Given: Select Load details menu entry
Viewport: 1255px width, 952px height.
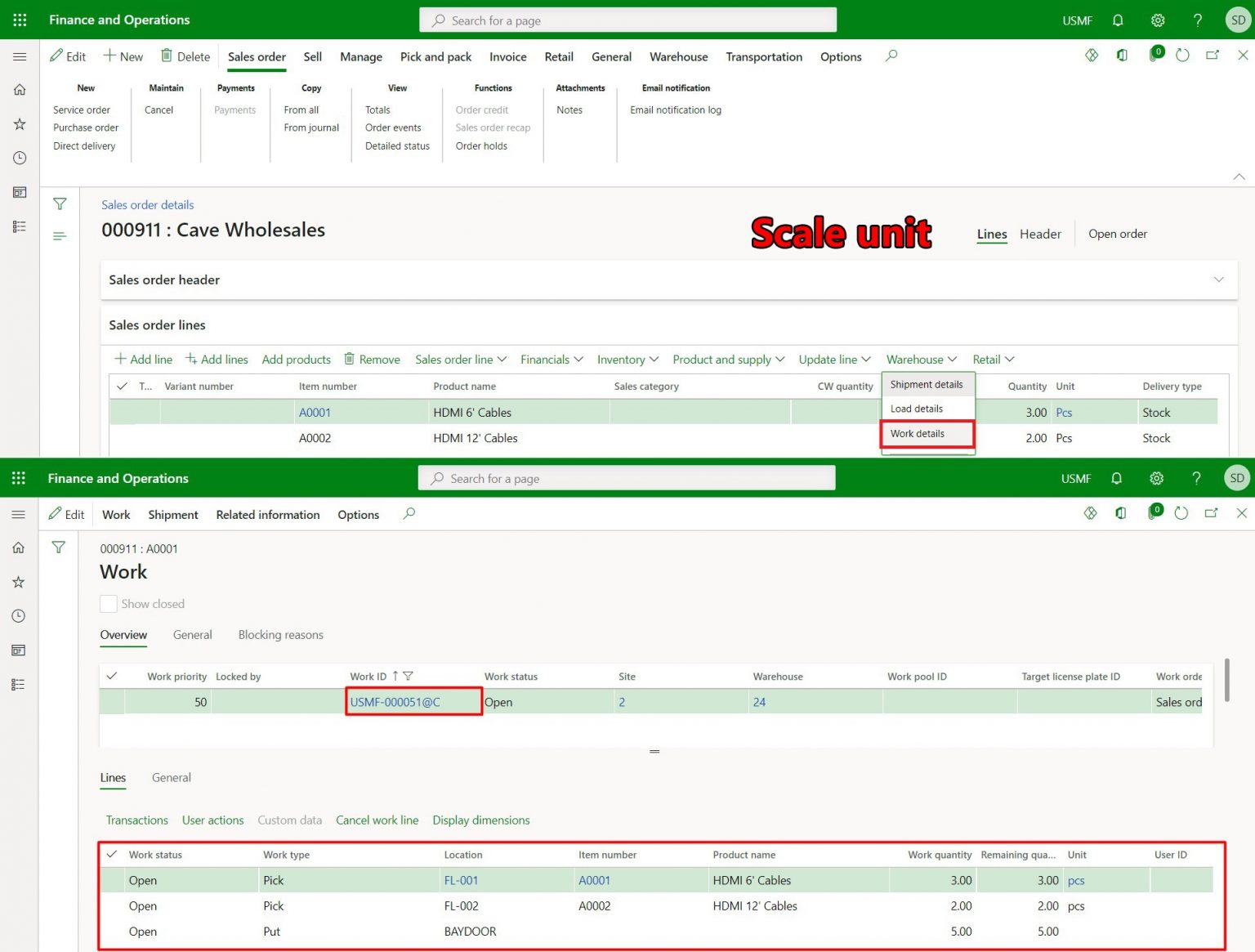Looking at the screenshot, I should pos(927,409).
